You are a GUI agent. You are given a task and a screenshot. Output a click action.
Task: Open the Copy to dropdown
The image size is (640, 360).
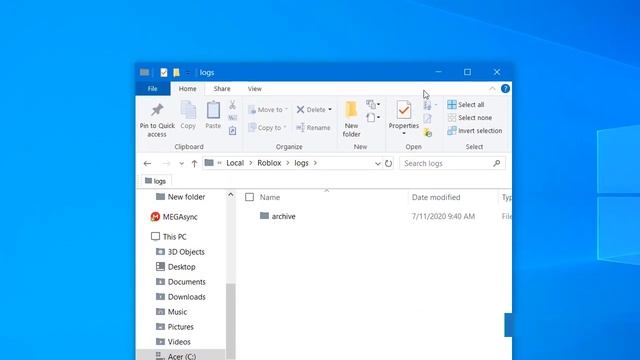[x=267, y=128]
